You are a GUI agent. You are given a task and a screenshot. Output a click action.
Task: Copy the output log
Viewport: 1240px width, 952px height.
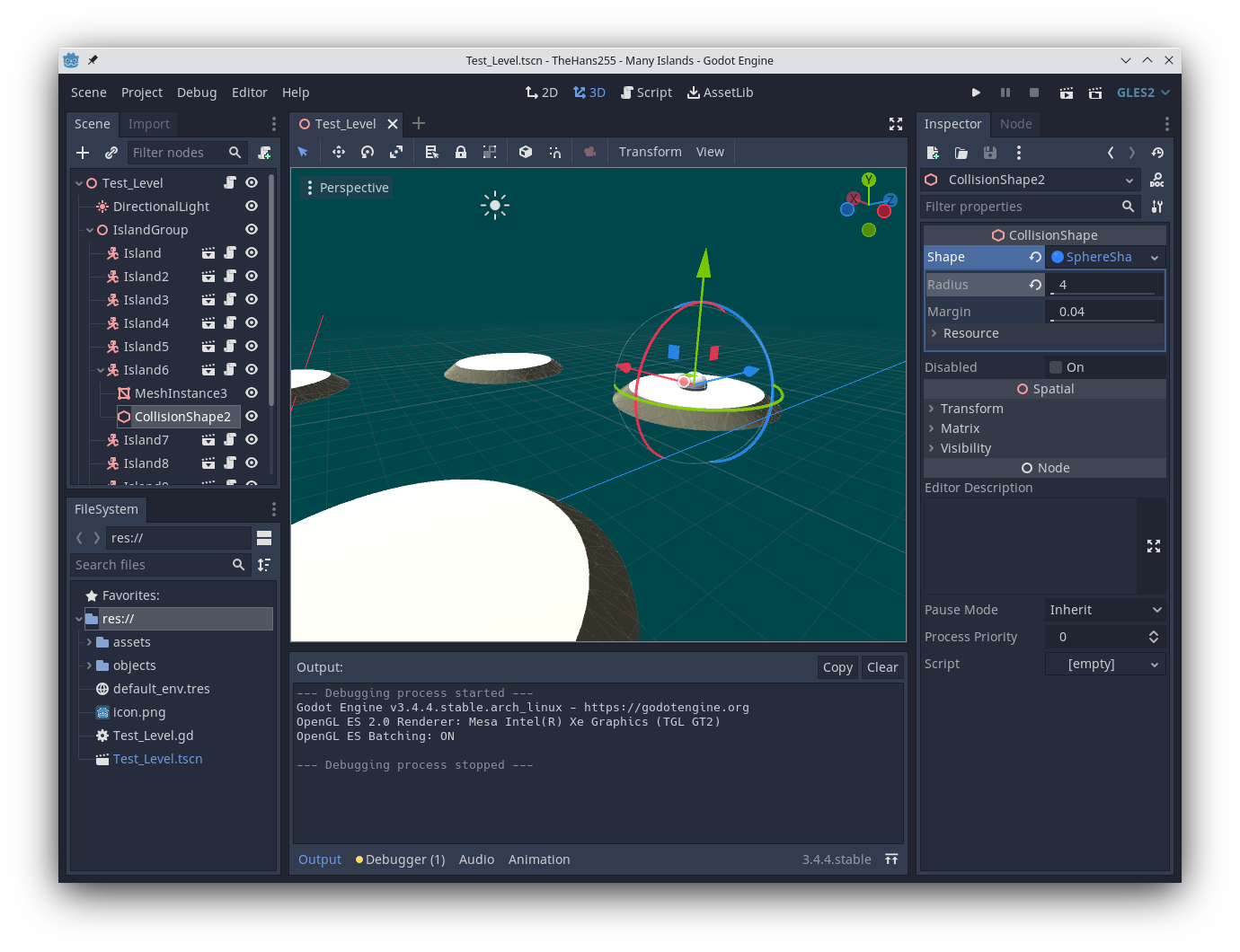tap(837, 667)
